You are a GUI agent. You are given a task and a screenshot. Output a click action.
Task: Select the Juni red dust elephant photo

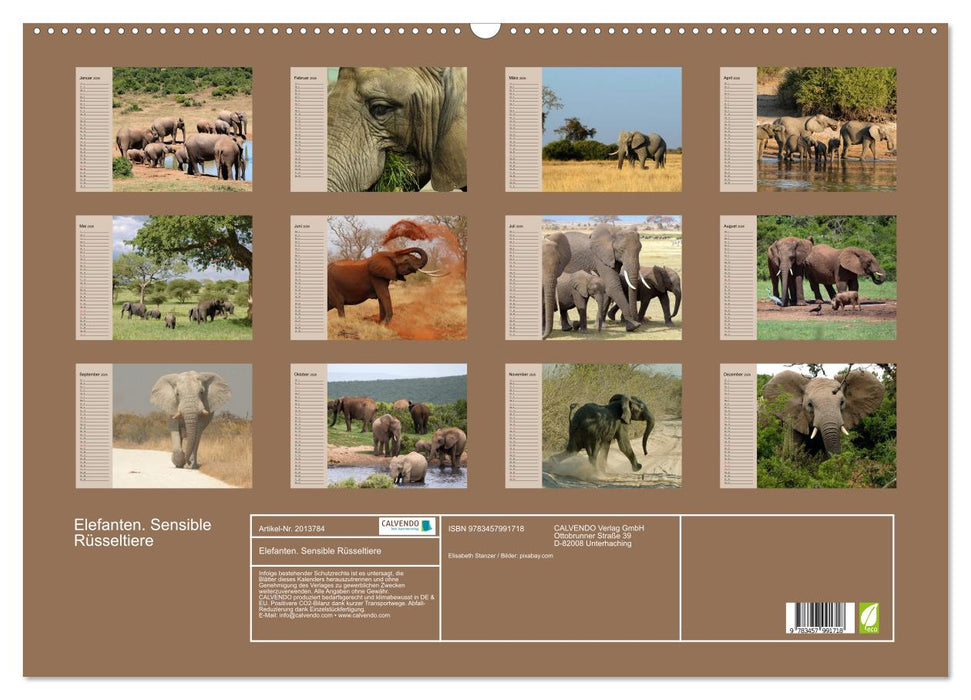(x=397, y=277)
